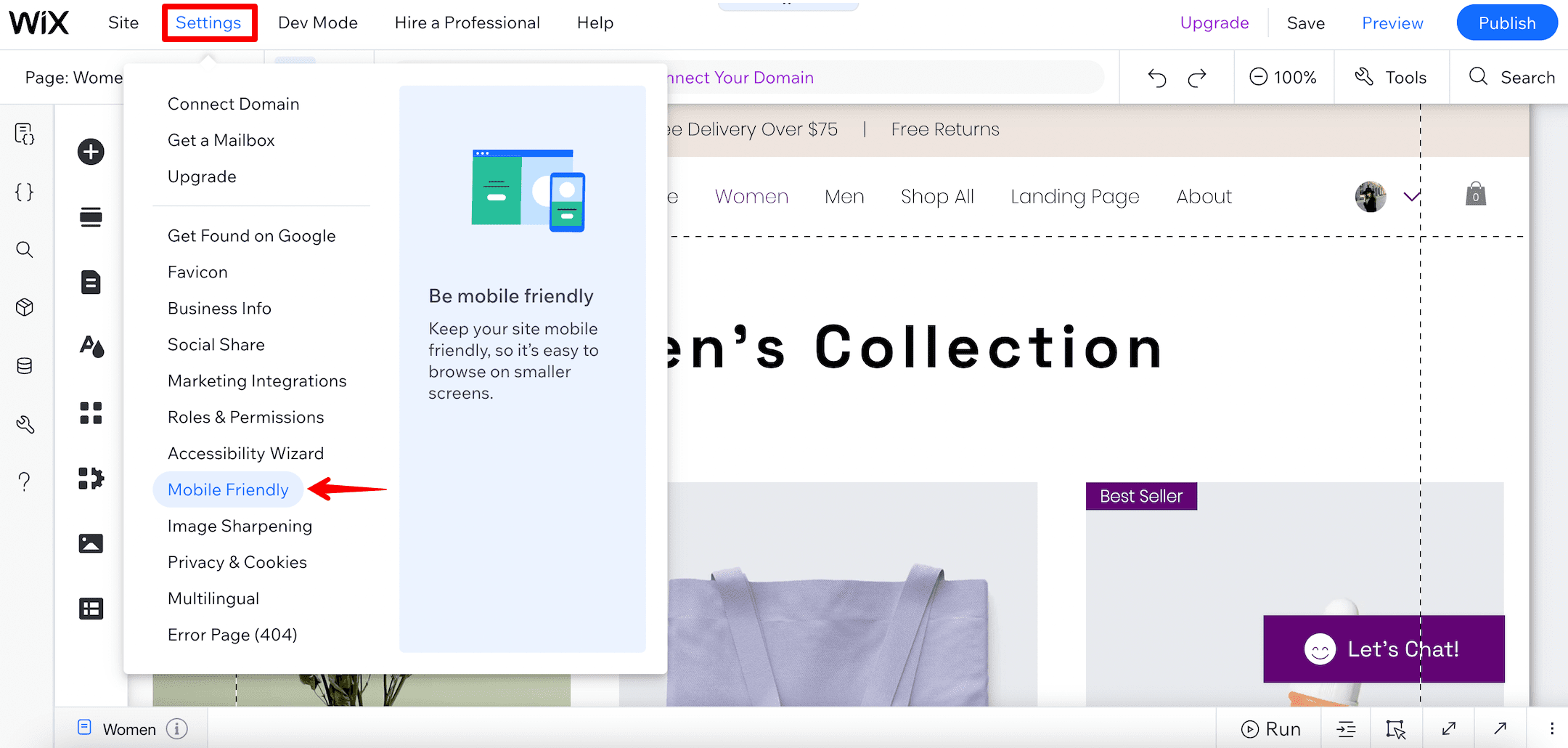Open Hire a Professional menu
1568x748 pixels.
pyautogui.click(x=467, y=23)
